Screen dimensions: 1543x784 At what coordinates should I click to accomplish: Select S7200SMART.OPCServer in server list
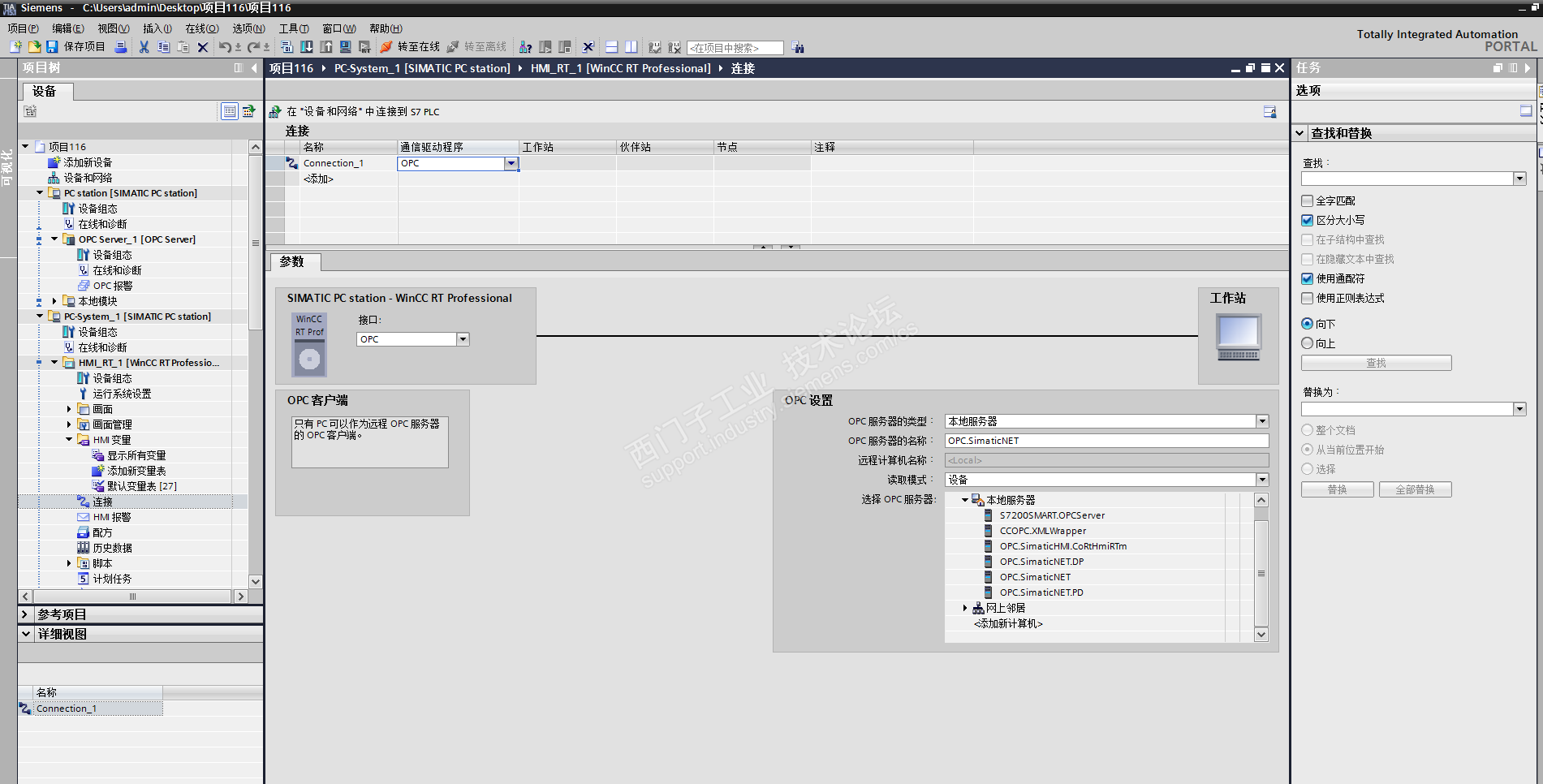1052,515
